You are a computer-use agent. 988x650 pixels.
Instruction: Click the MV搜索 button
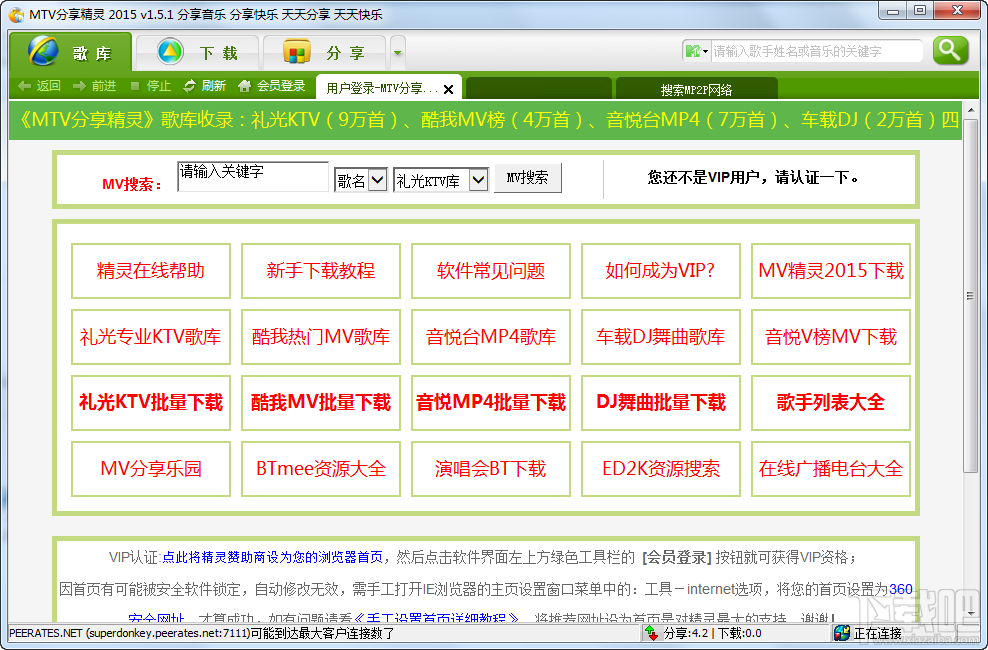(x=527, y=178)
